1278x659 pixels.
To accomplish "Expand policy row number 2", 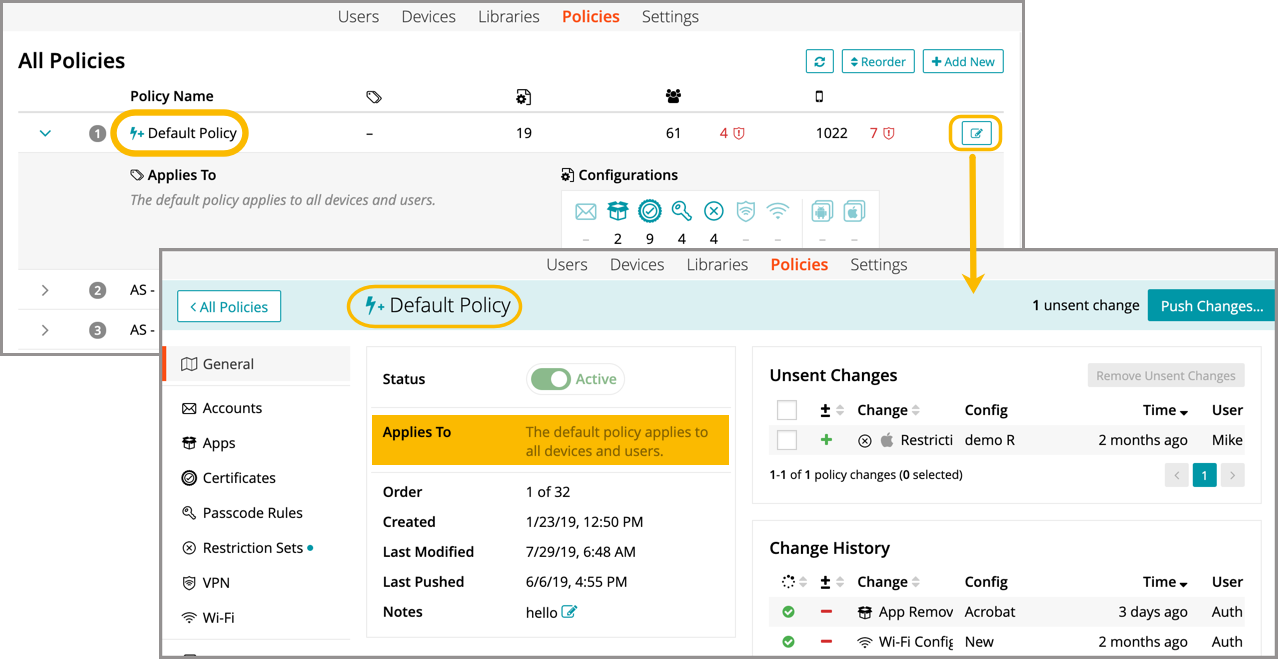I will click(x=45, y=290).
